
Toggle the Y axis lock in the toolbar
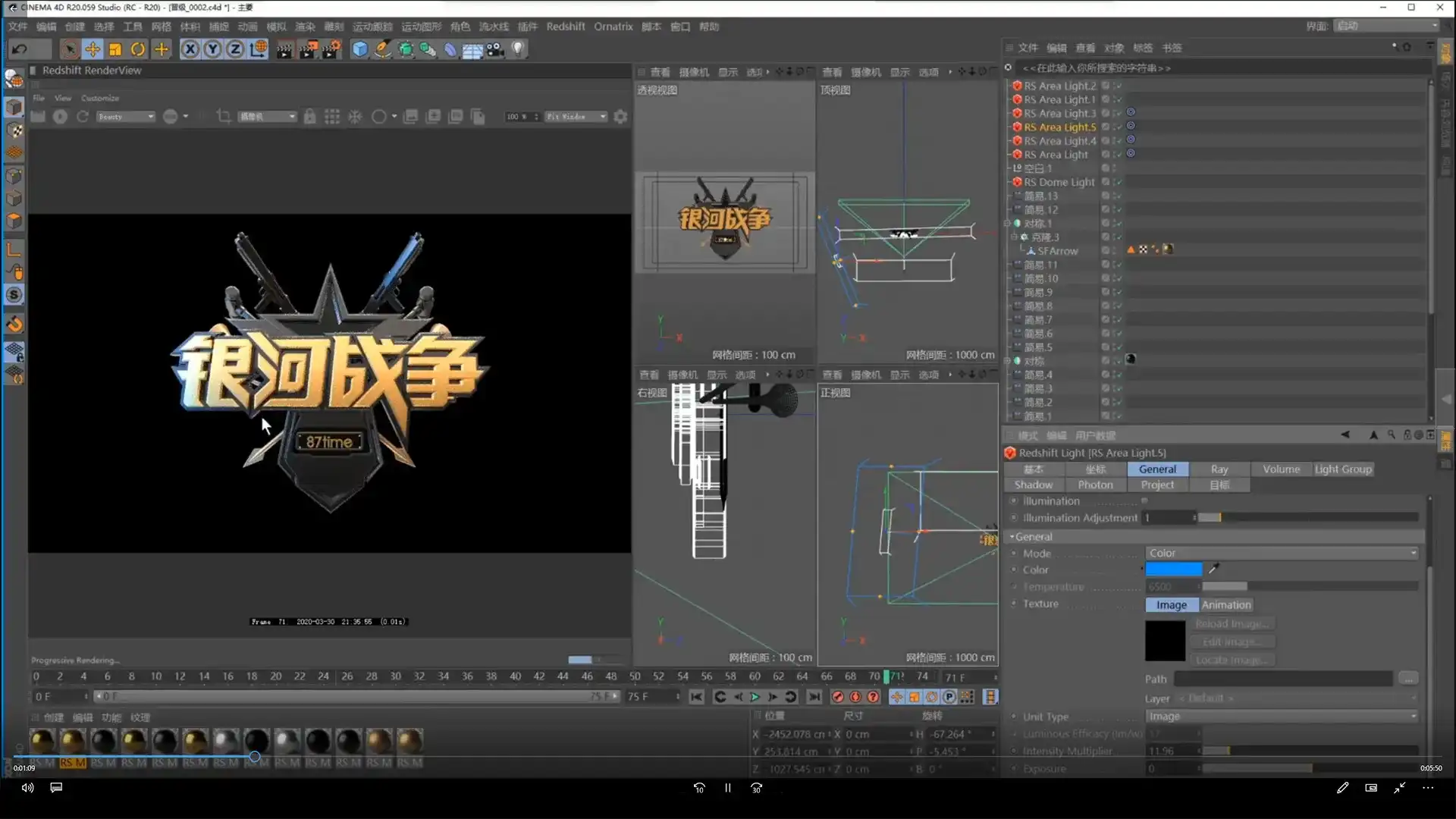tap(212, 49)
